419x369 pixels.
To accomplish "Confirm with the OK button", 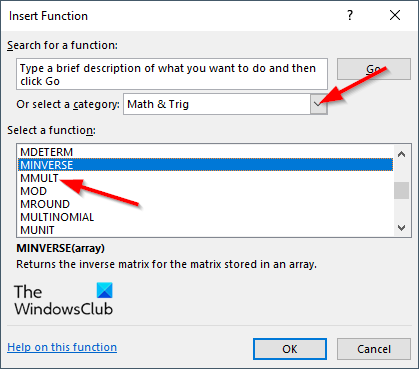I will [x=290, y=349].
